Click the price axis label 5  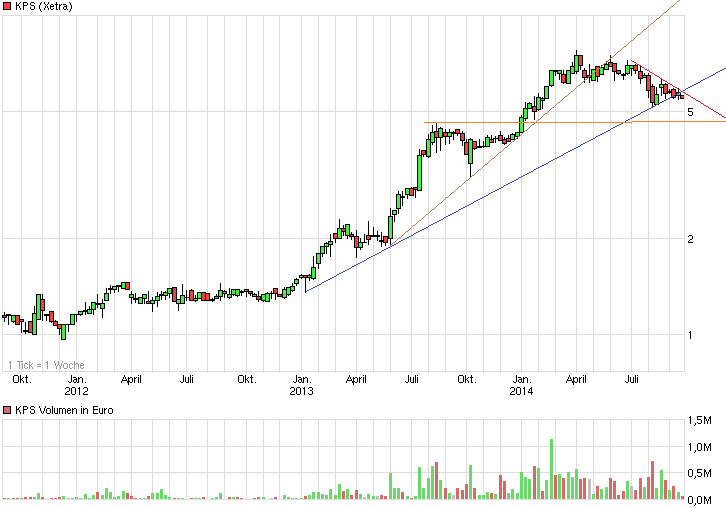690,113
